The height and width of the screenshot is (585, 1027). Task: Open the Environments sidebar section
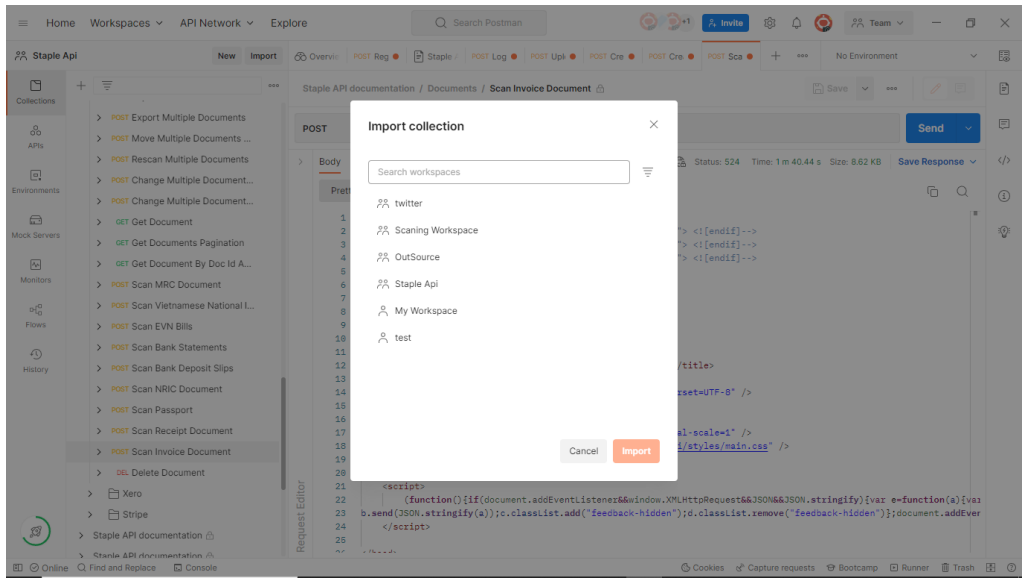[35, 181]
